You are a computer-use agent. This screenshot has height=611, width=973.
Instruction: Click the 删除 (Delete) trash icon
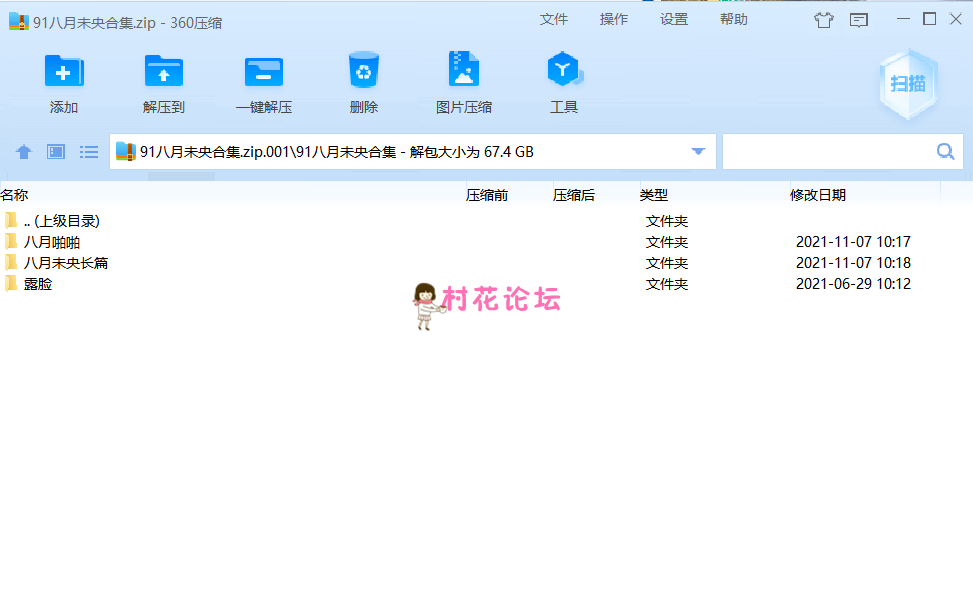[x=364, y=72]
